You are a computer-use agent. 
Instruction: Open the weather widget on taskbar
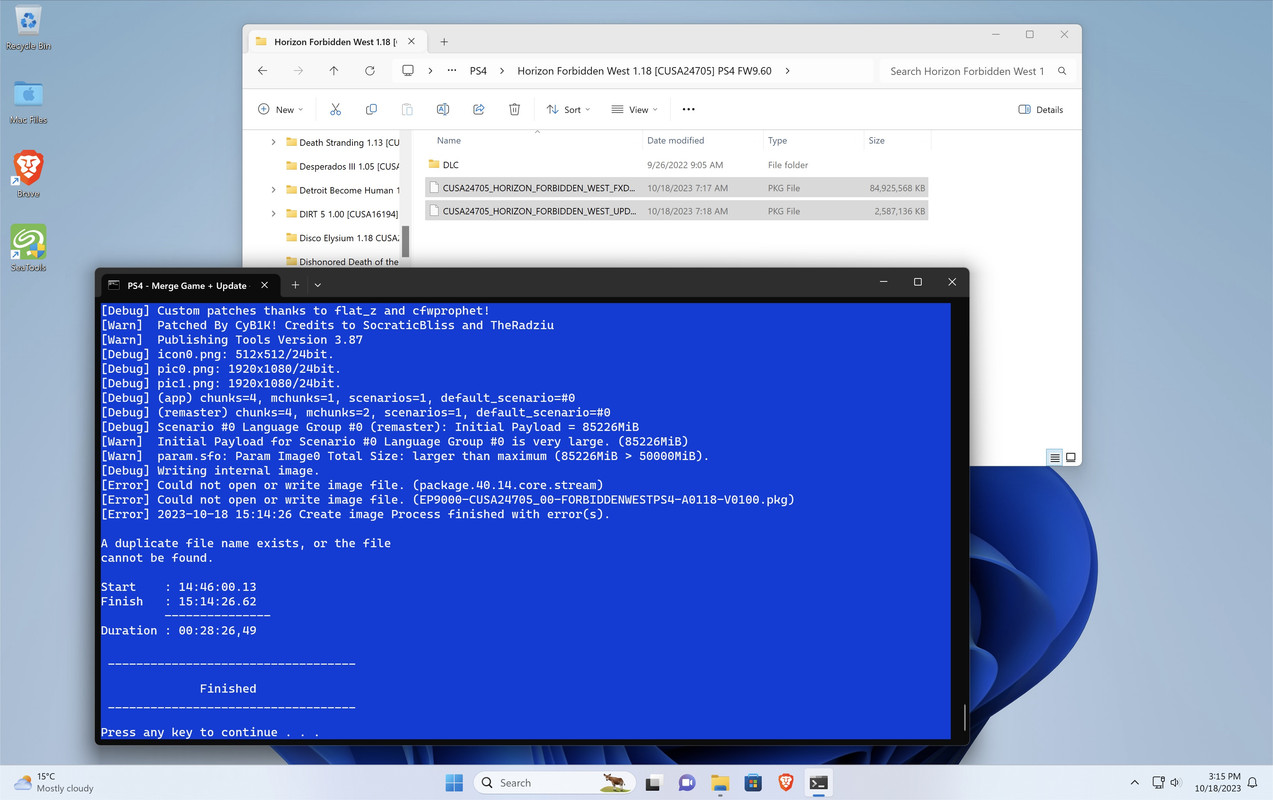[x=55, y=782]
